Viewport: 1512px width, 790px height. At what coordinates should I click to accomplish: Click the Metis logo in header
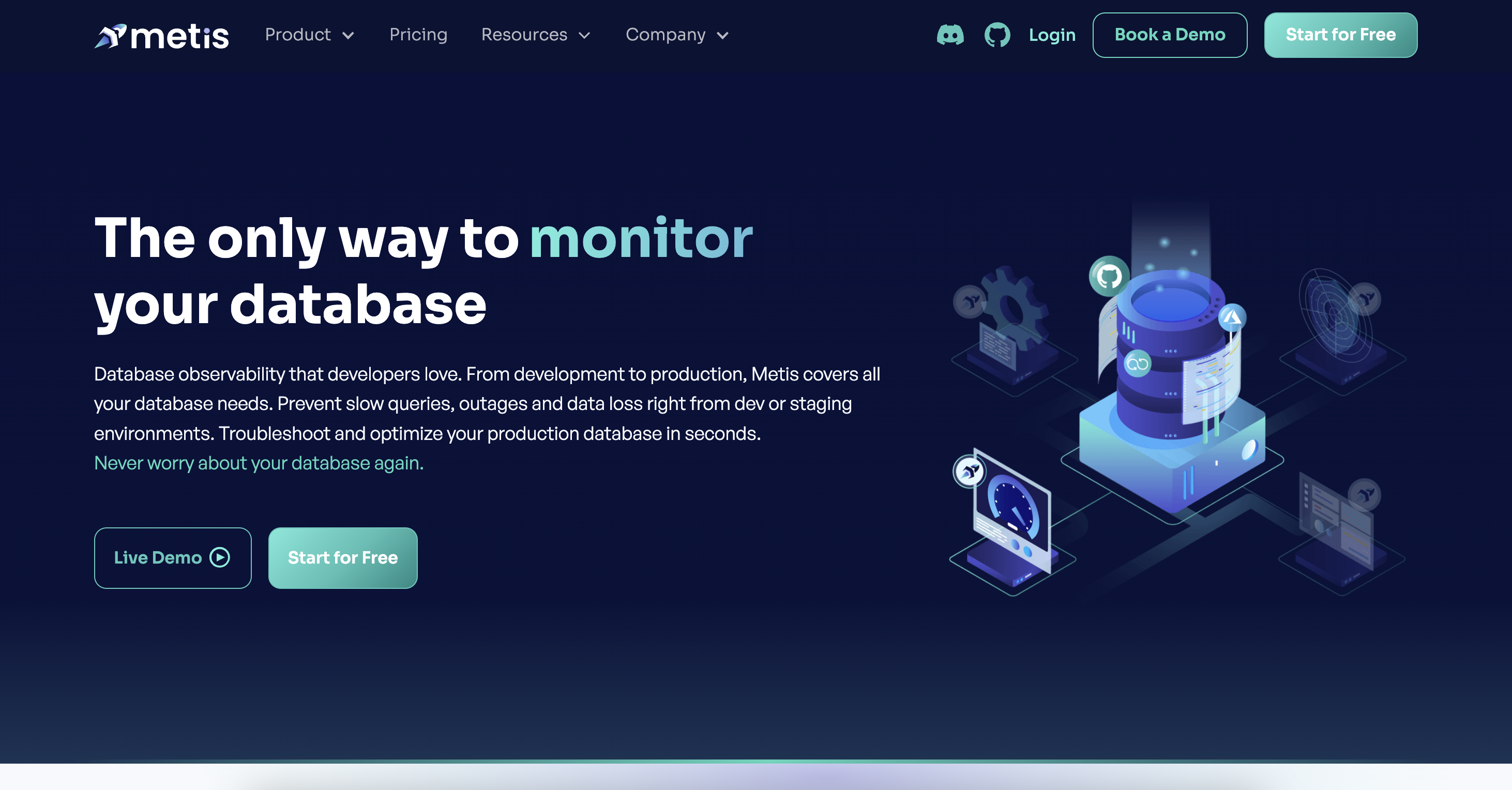tap(161, 36)
